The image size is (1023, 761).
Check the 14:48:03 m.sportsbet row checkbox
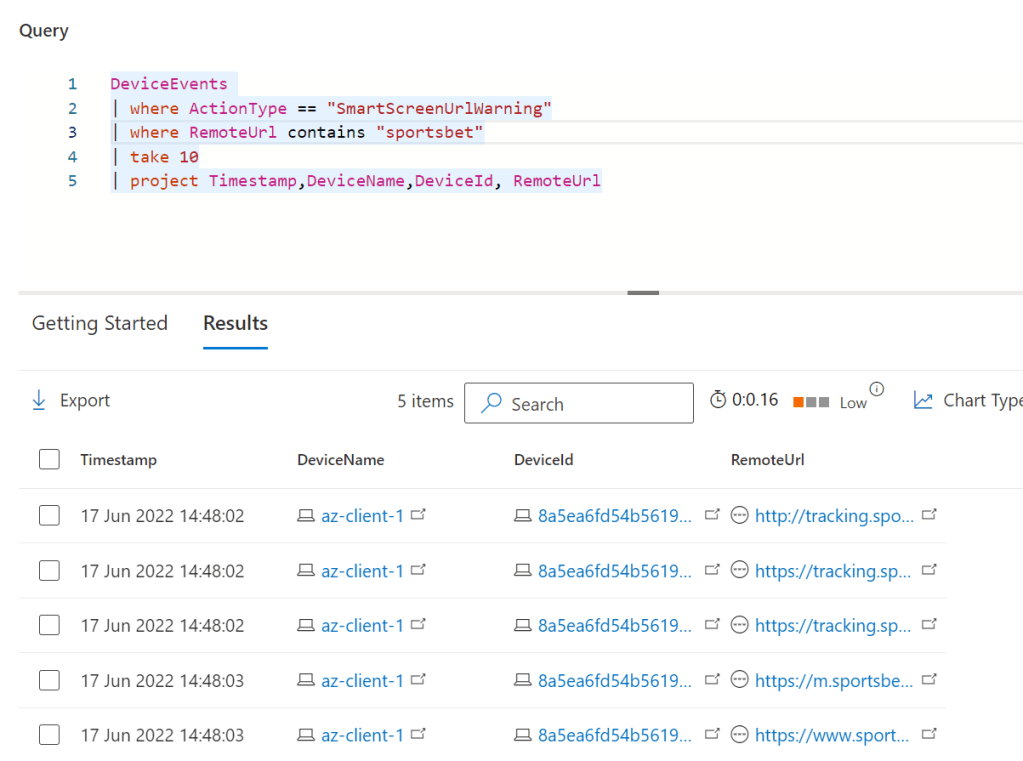pos(49,681)
